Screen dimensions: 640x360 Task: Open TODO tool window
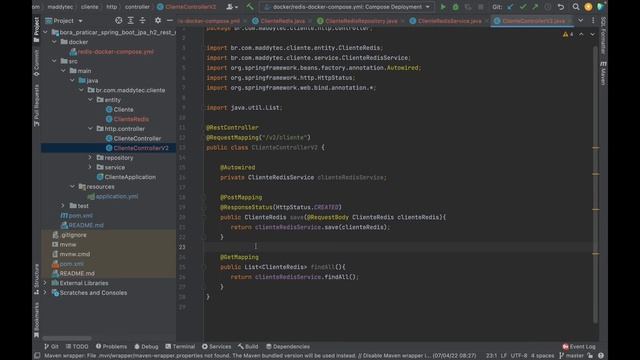pyautogui.click(x=77, y=347)
